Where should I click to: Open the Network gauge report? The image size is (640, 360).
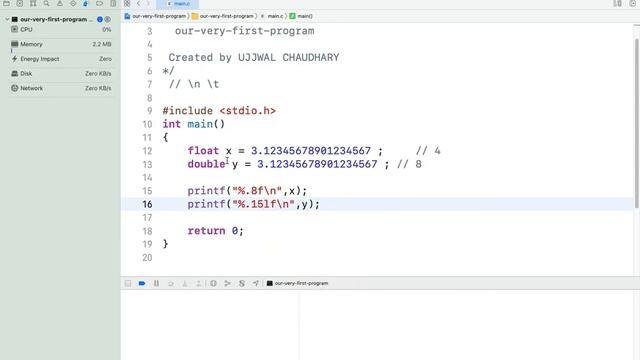60,88
